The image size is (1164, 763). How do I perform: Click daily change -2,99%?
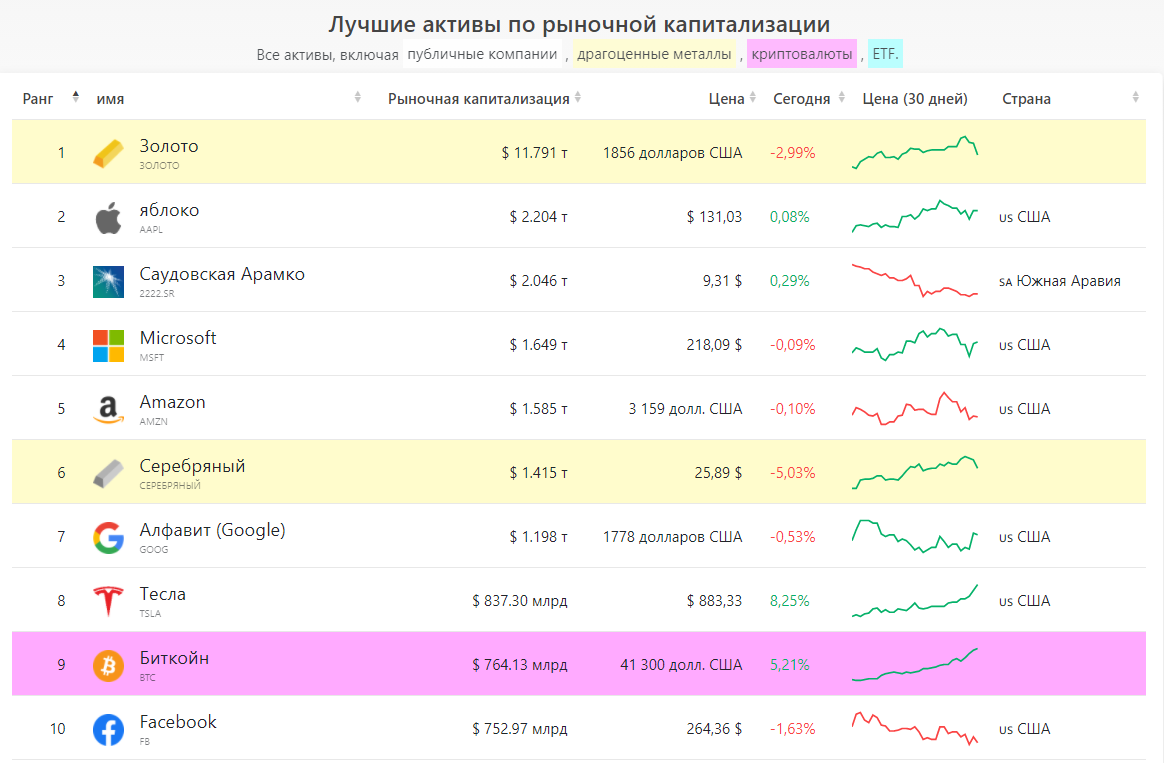point(793,153)
